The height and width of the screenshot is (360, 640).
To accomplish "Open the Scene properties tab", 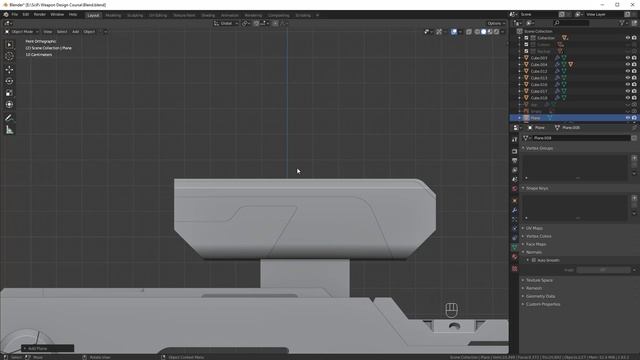I will point(514,180).
